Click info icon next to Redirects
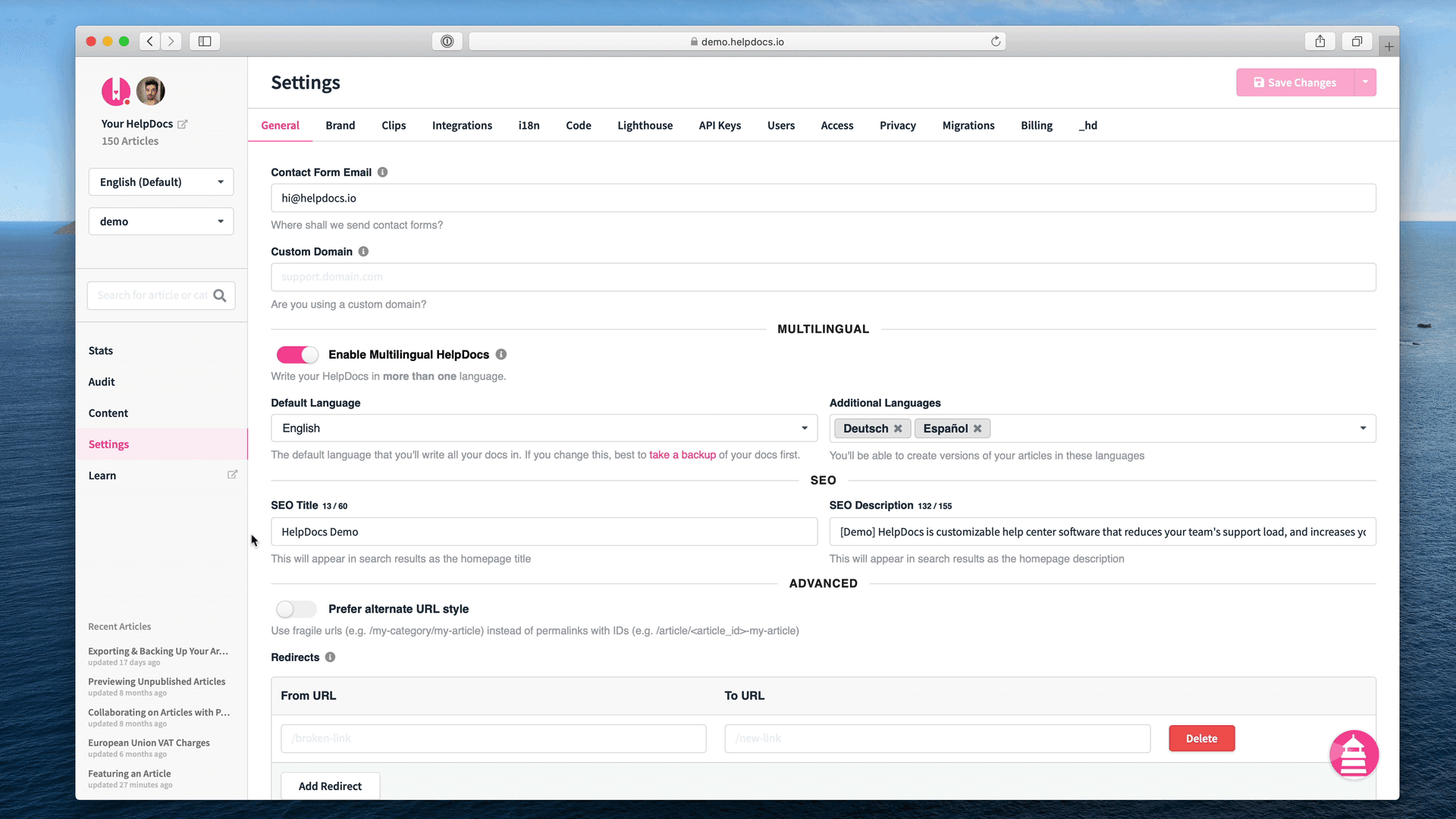1456x819 pixels. coord(330,657)
